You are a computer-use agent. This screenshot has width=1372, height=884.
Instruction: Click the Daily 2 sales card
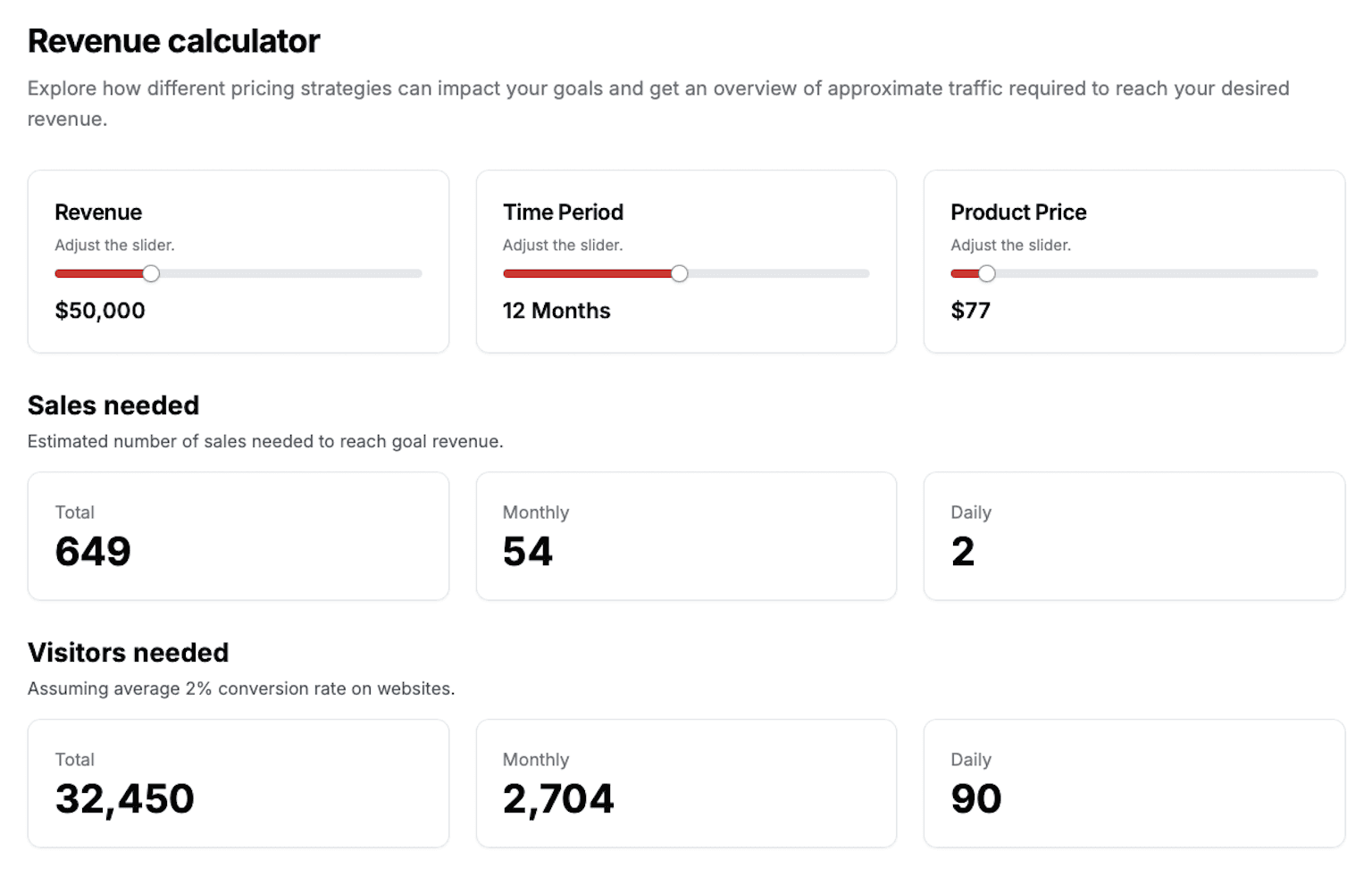tap(1134, 536)
